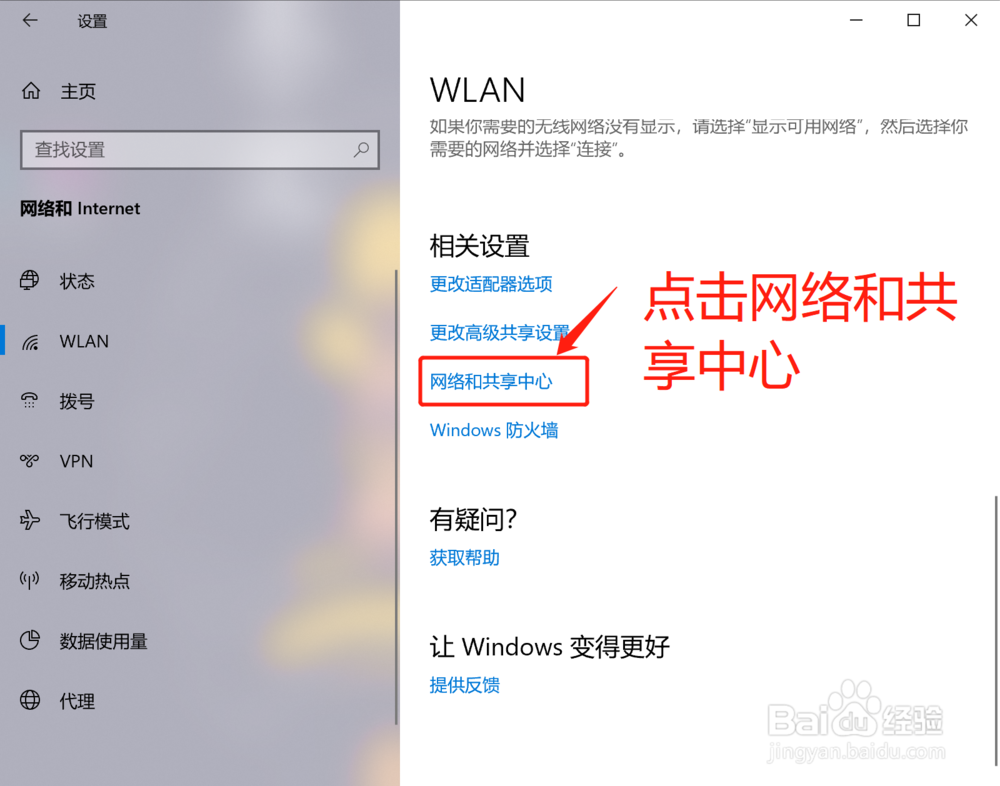Click the Home house icon
Image resolution: width=1000 pixels, height=786 pixels.
pos(31,91)
